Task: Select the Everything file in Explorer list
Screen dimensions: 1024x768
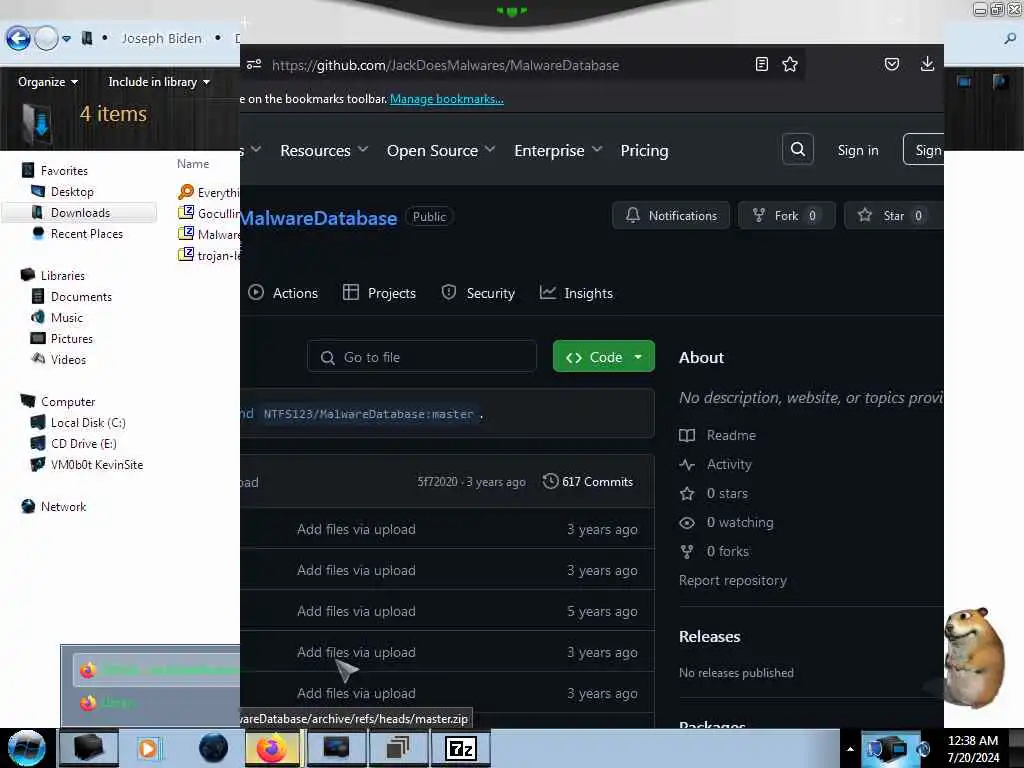Action: (x=209, y=192)
